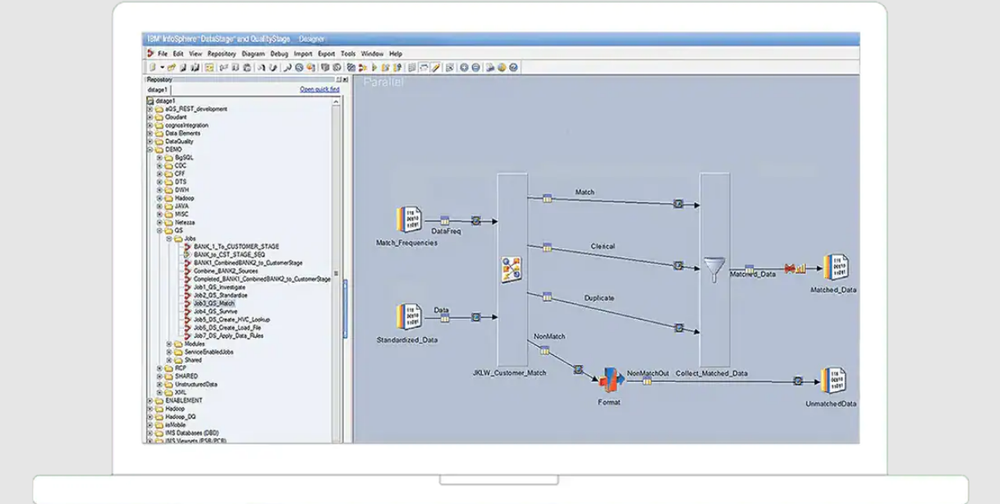Click partition icon at end of Match link
1000x504 pixels.
point(679,204)
